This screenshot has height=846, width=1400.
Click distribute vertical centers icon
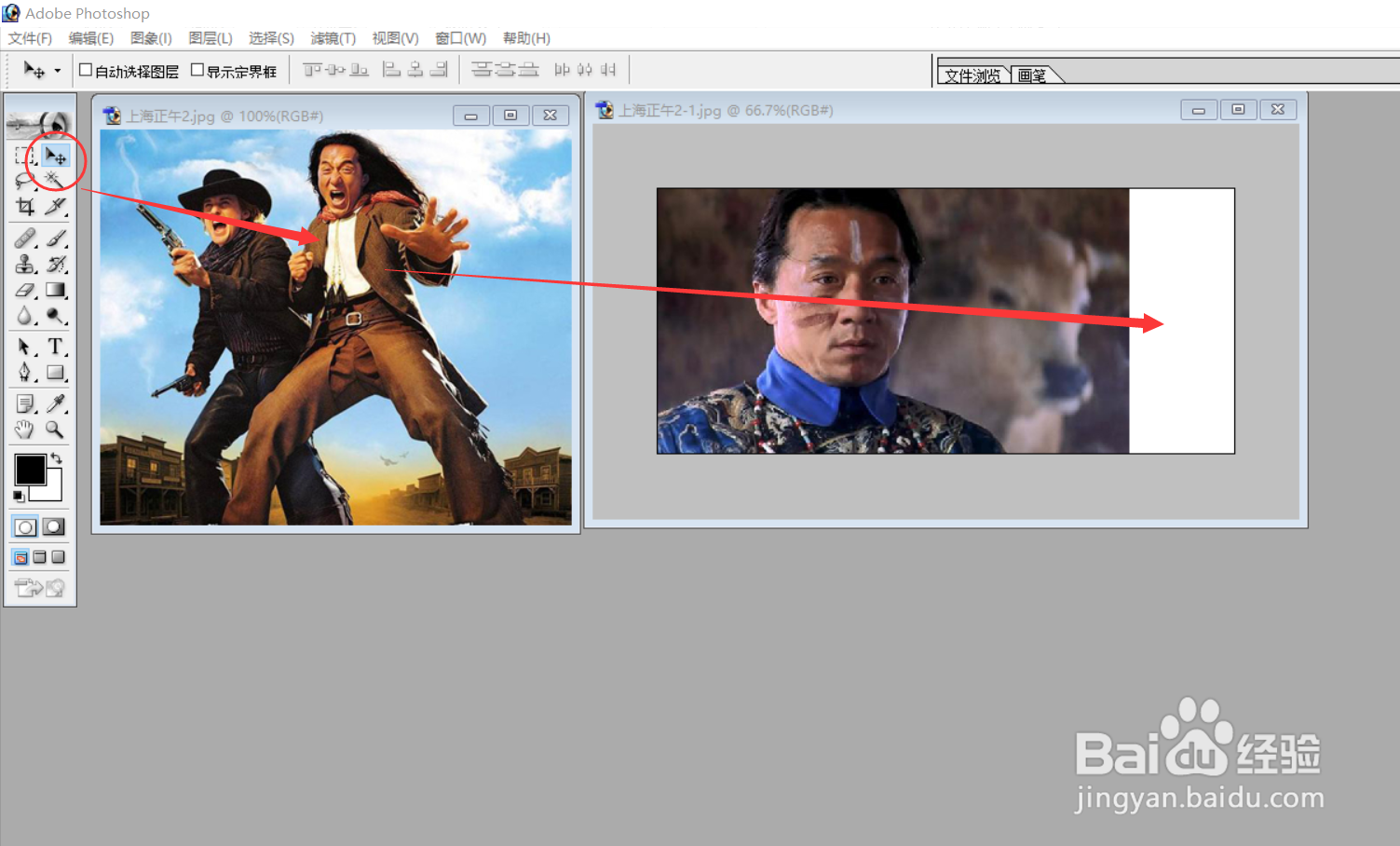[505, 70]
